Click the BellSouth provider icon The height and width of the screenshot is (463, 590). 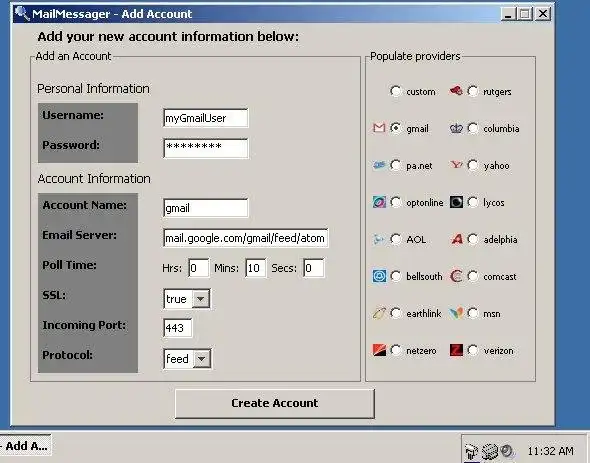click(379, 276)
